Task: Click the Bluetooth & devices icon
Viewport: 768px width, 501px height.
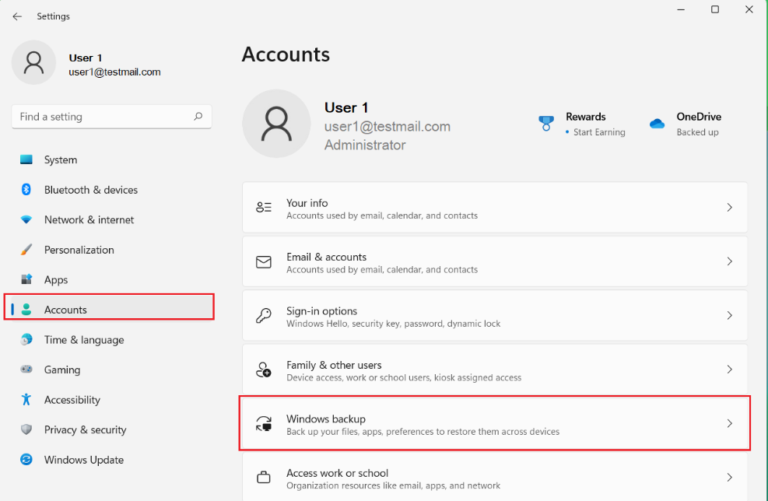Action: 26,190
